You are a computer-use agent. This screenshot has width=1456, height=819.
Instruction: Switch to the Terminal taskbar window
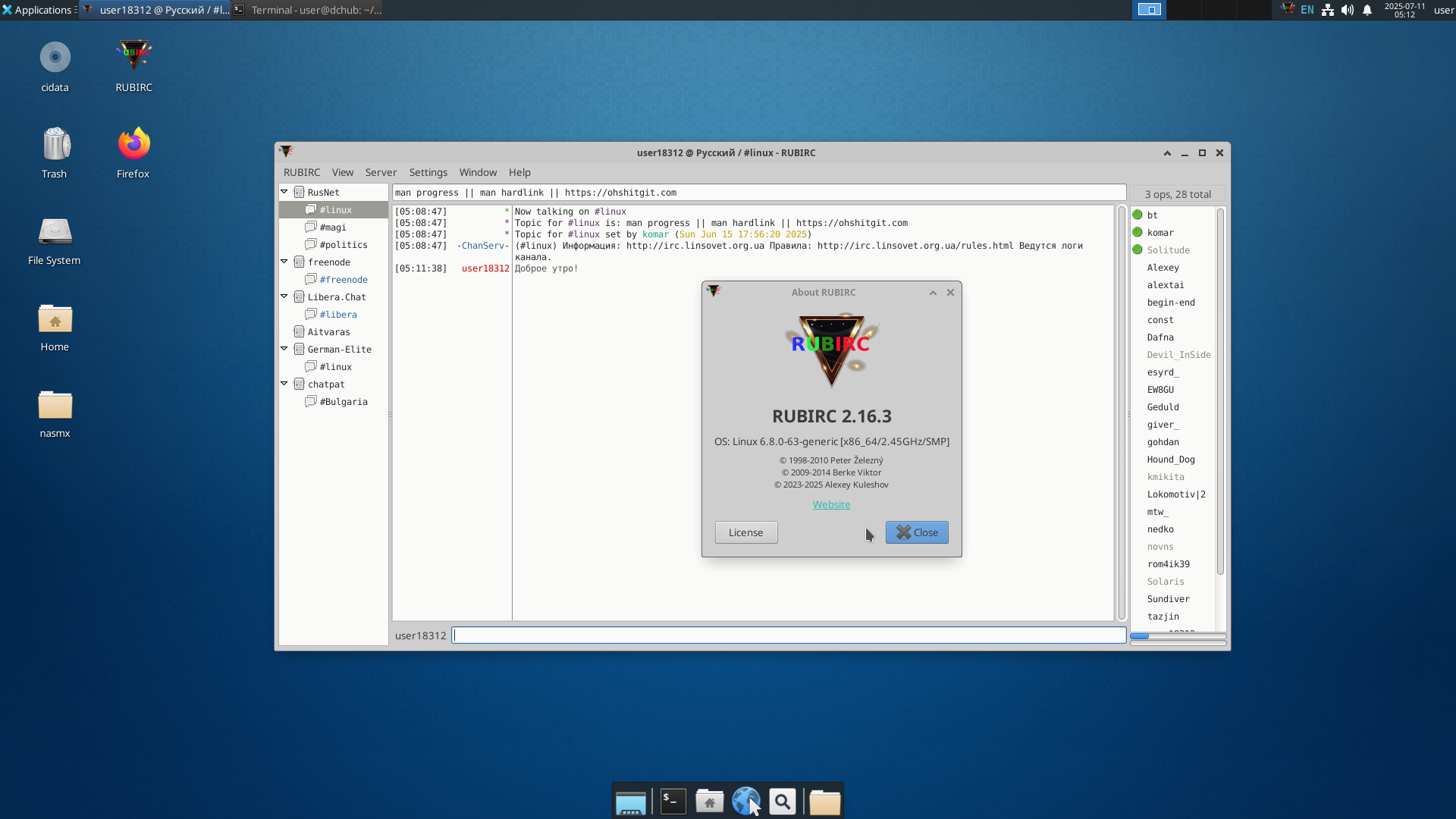(307, 10)
